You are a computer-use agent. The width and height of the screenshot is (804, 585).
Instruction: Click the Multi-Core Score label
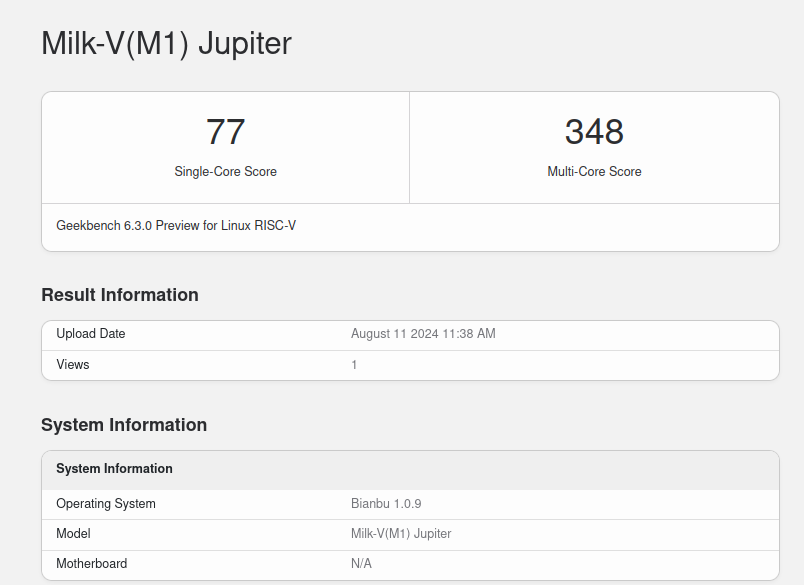[594, 171]
